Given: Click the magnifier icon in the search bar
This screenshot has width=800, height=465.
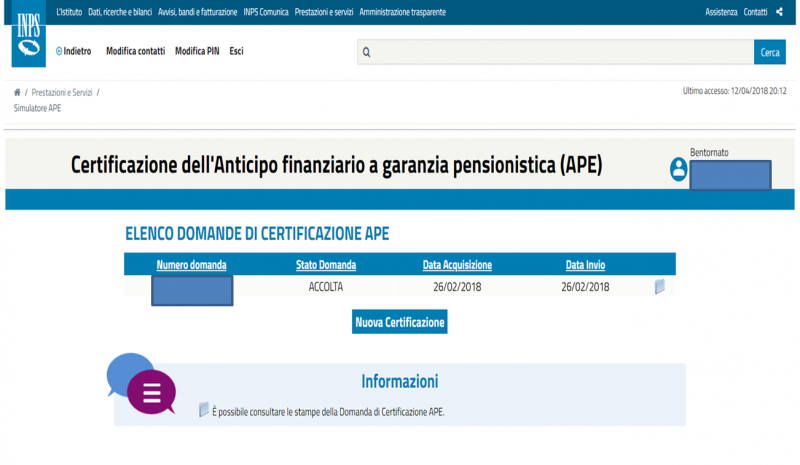Looking at the screenshot, I should [367, 52].
